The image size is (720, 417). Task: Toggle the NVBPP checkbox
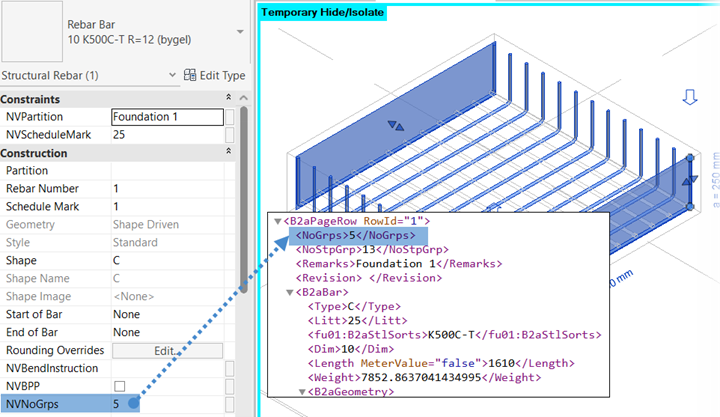point(120,386)
